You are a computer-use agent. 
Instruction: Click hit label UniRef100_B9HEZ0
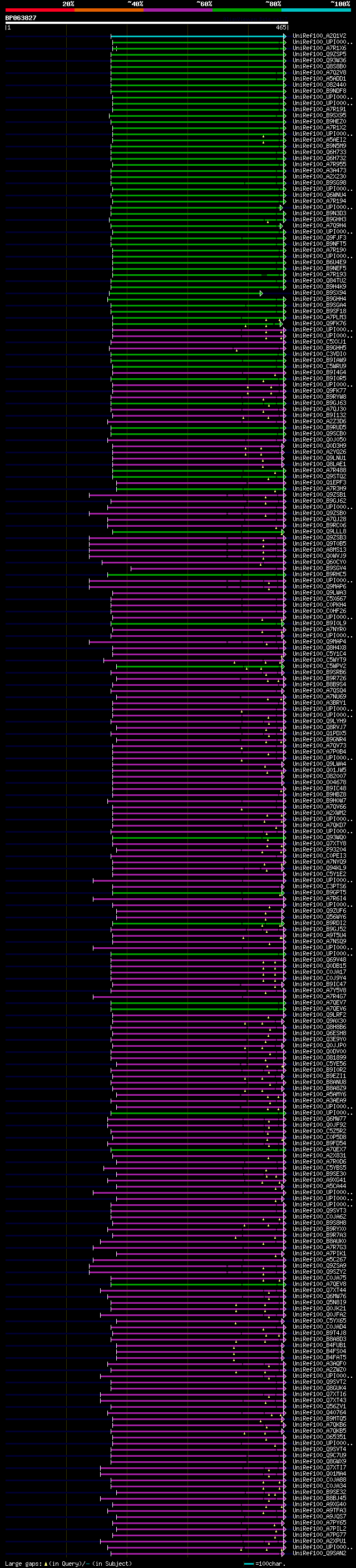click(319, 122)
